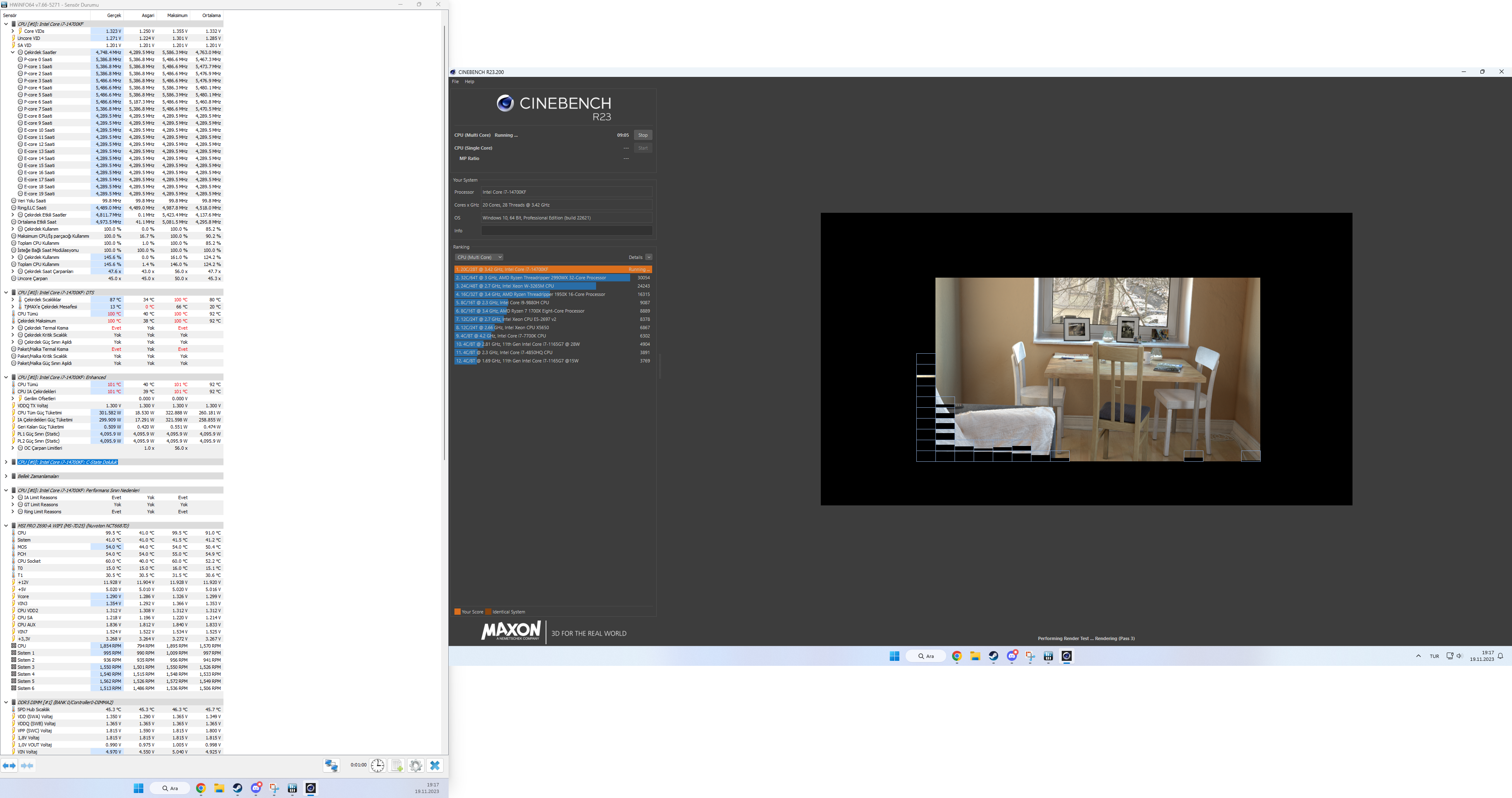The width and height of the screenshot is (1512, 798).
Task: Open the Details dropdown arrow in Ranking
Action: [648, 257]
